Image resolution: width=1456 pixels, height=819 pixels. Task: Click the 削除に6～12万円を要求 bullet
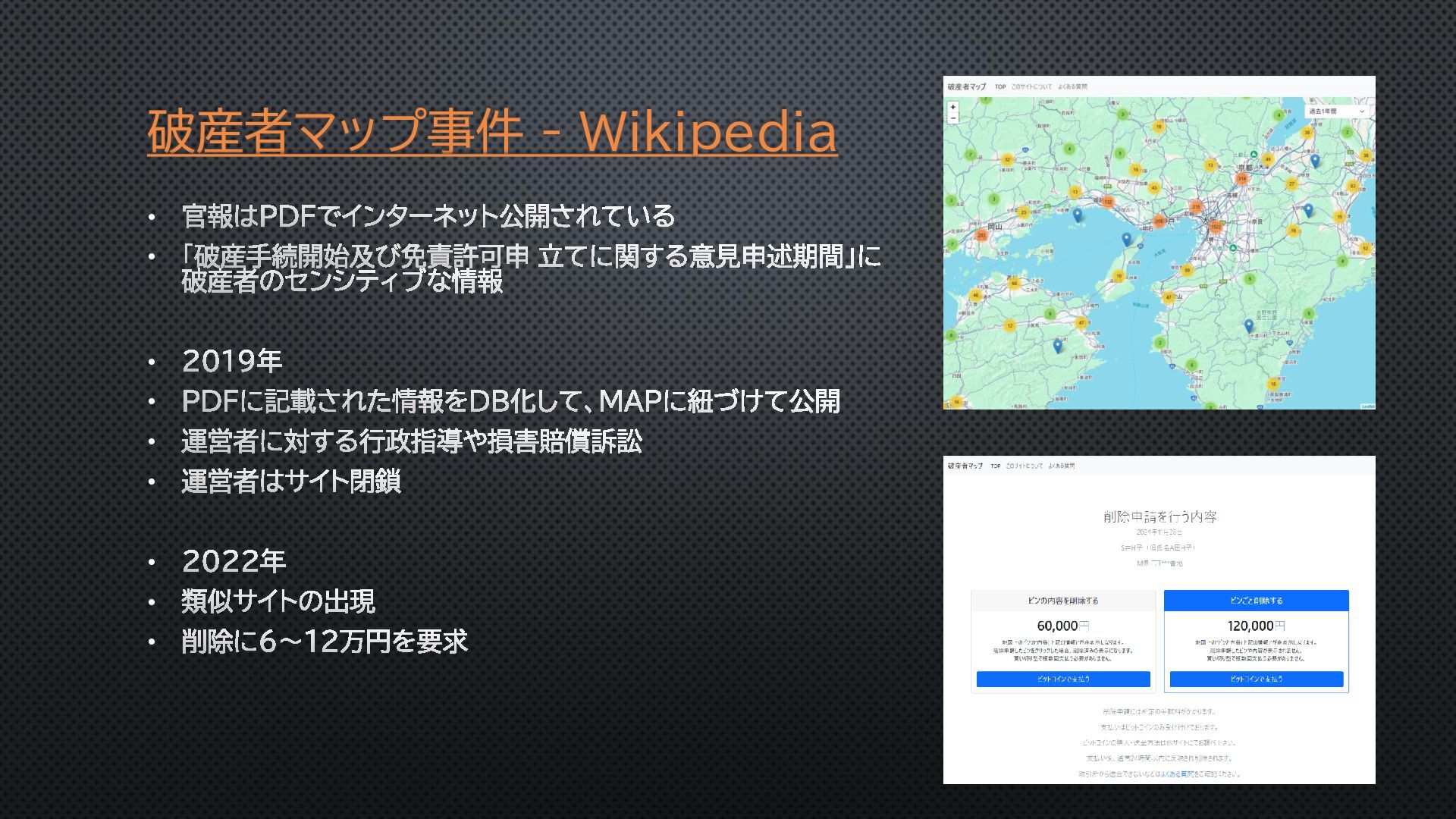tap(325, 642)
